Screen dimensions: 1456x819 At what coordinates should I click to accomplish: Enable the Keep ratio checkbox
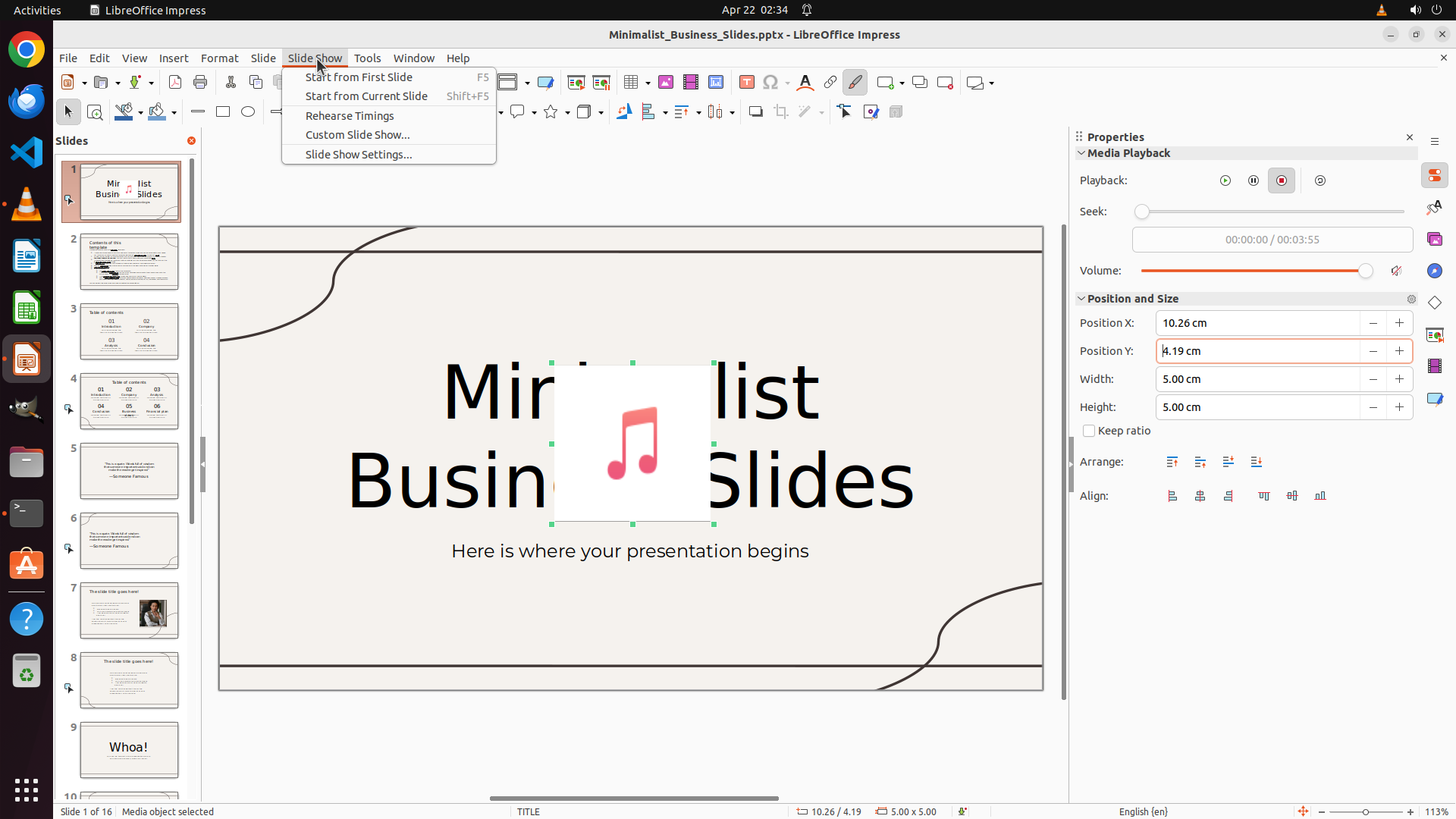click(1089, 431)
